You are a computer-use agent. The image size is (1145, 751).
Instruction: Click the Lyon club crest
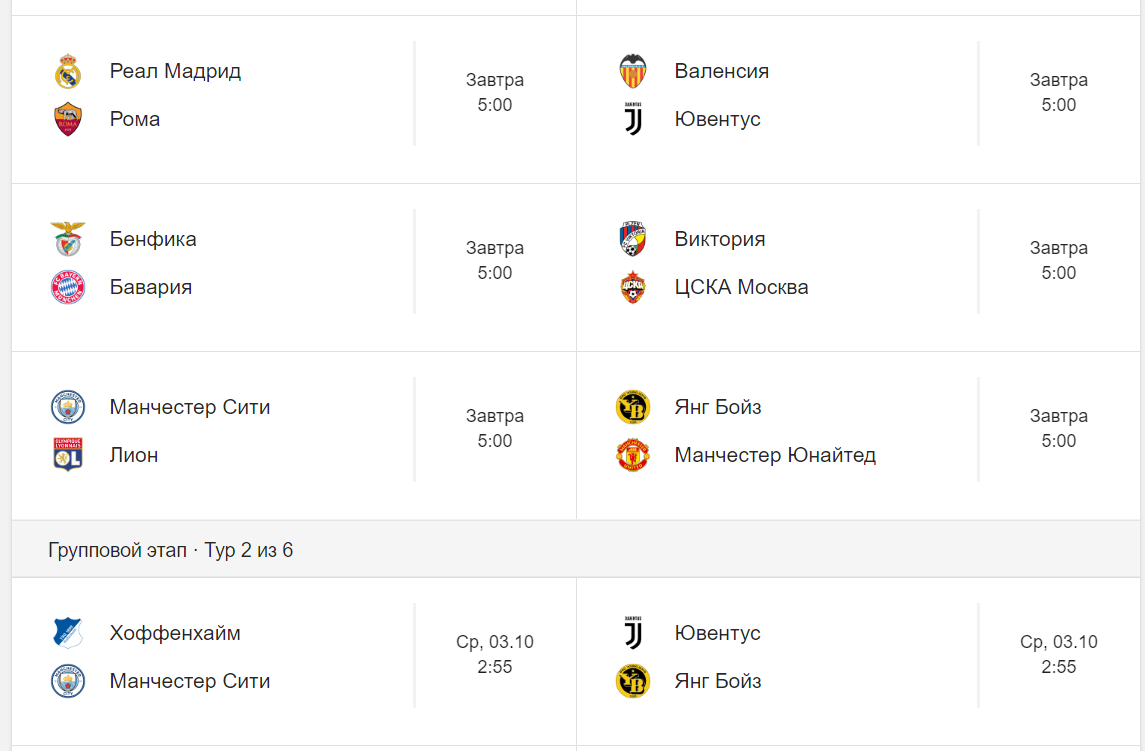[x=68, y=455]
